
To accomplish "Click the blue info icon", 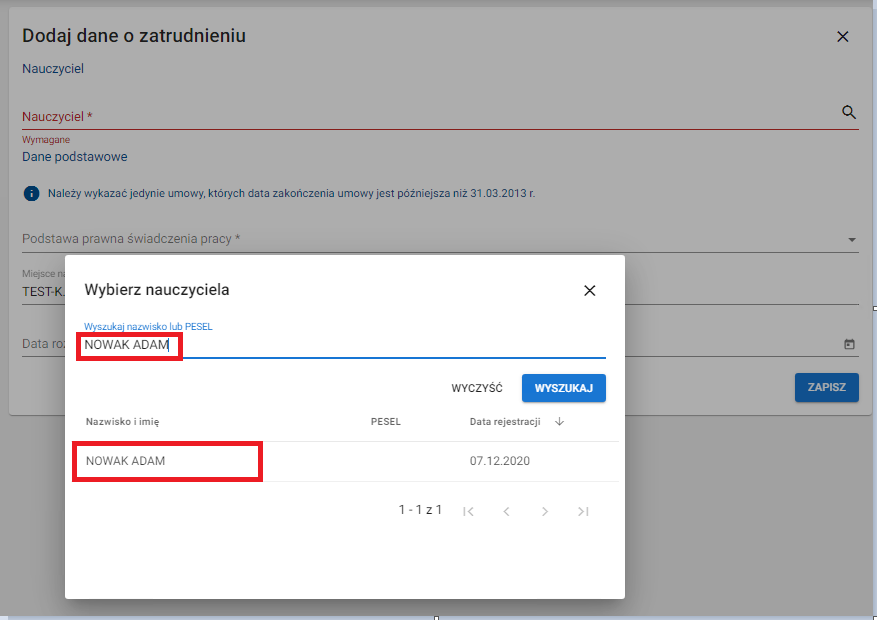I will click(31, 193).
